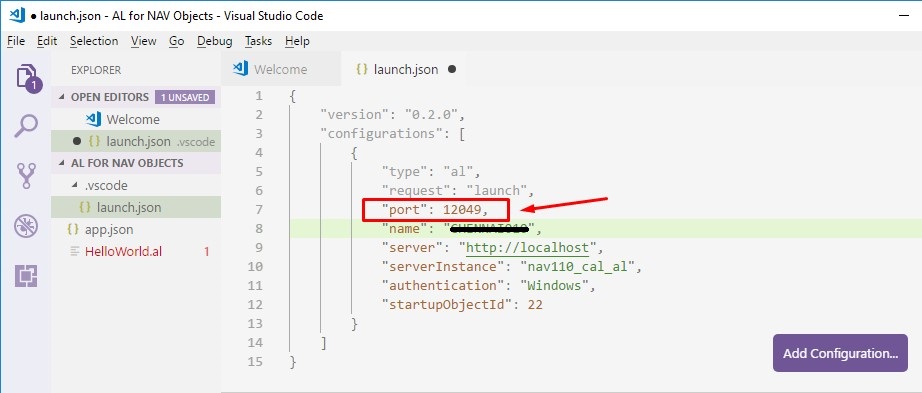
Task: Click line number 8 in the gutter
Action: coord(259,228)
